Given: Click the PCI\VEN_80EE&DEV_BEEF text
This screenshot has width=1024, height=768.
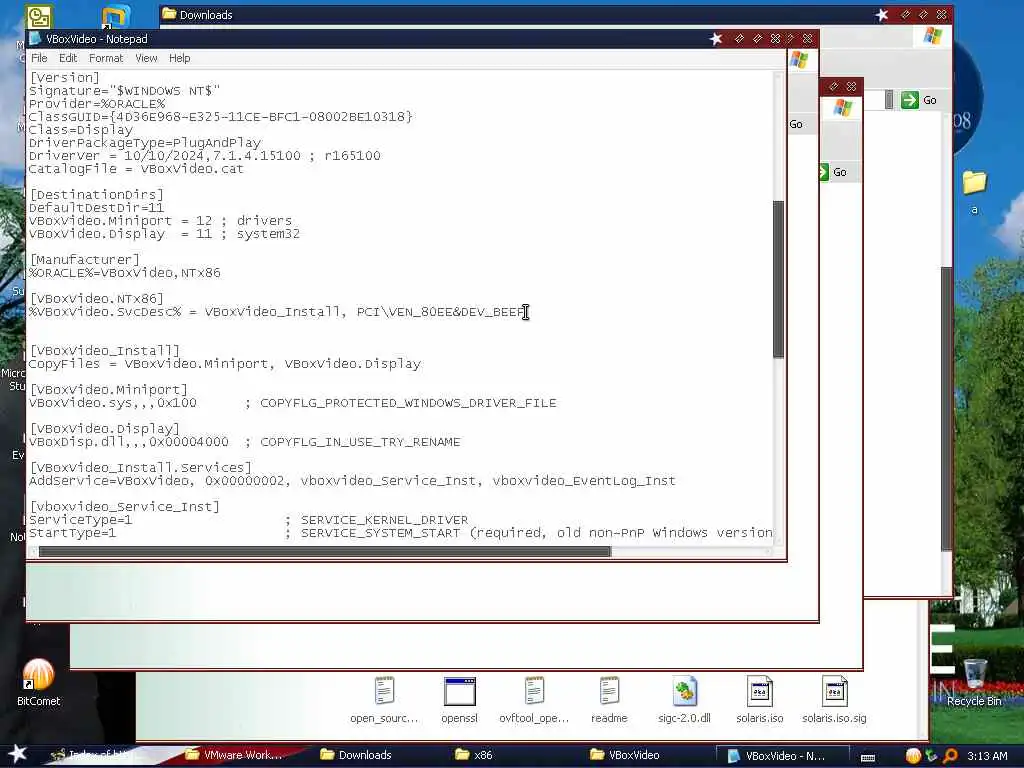Looking at the screenshot, I should (441, 312).
